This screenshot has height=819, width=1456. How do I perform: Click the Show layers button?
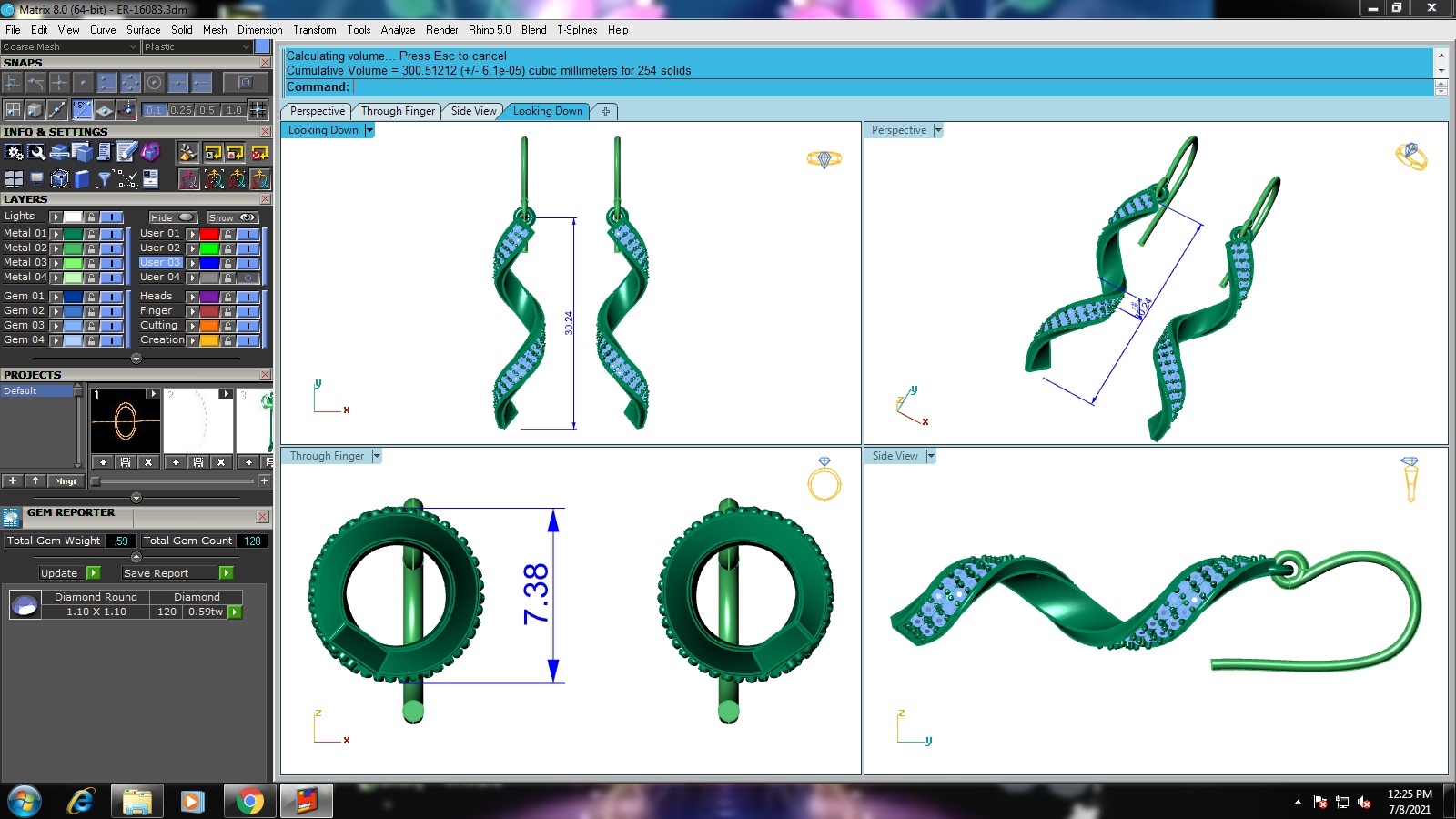tap(233, 217)
